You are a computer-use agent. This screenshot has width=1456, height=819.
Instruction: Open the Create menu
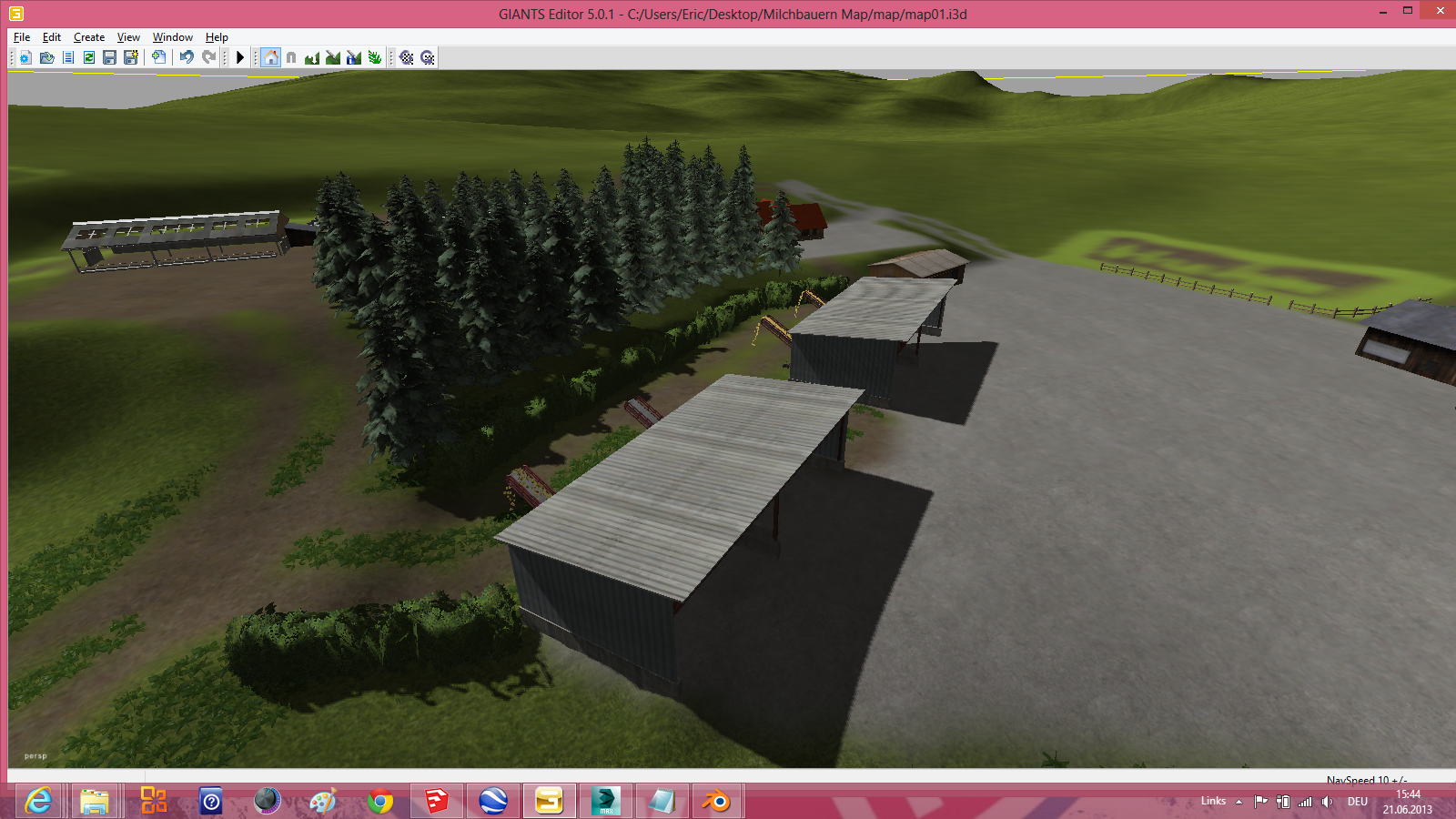tap(89, 37)
